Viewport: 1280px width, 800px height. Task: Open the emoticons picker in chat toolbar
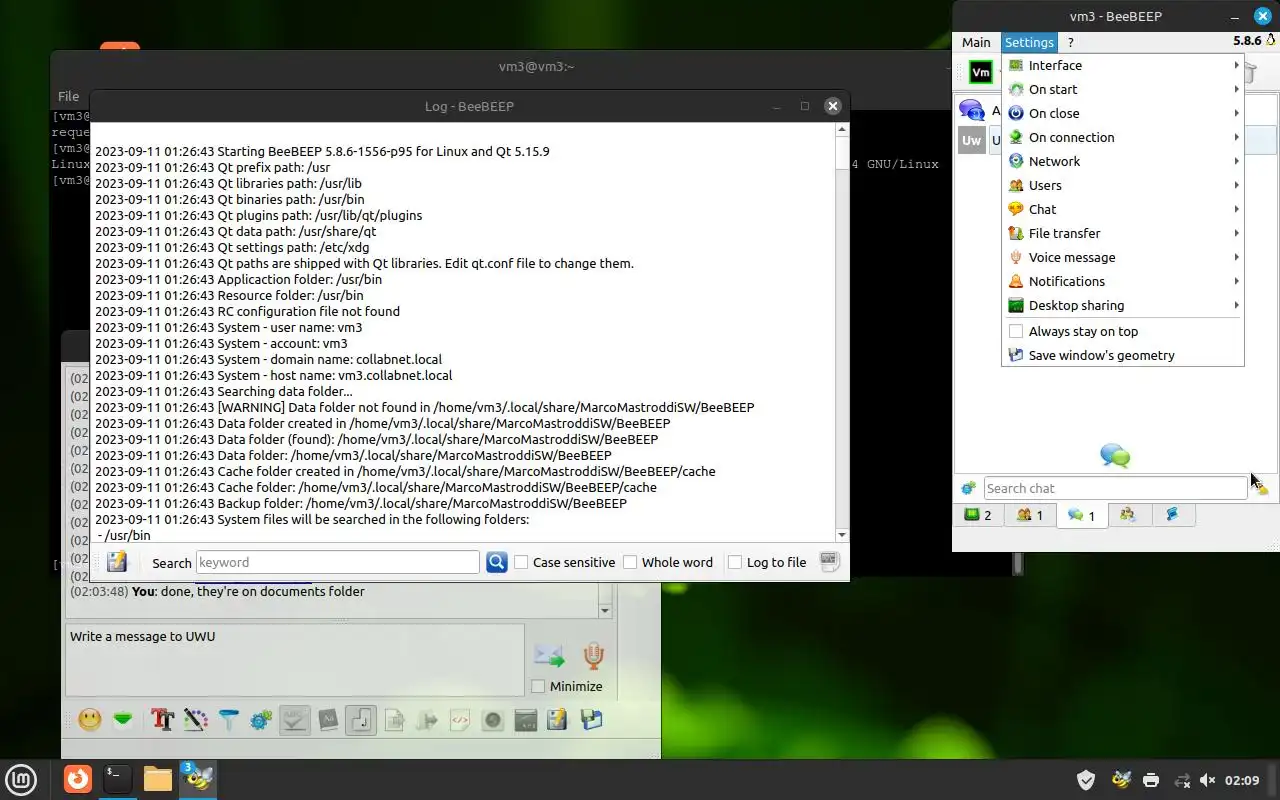[90, 719]
